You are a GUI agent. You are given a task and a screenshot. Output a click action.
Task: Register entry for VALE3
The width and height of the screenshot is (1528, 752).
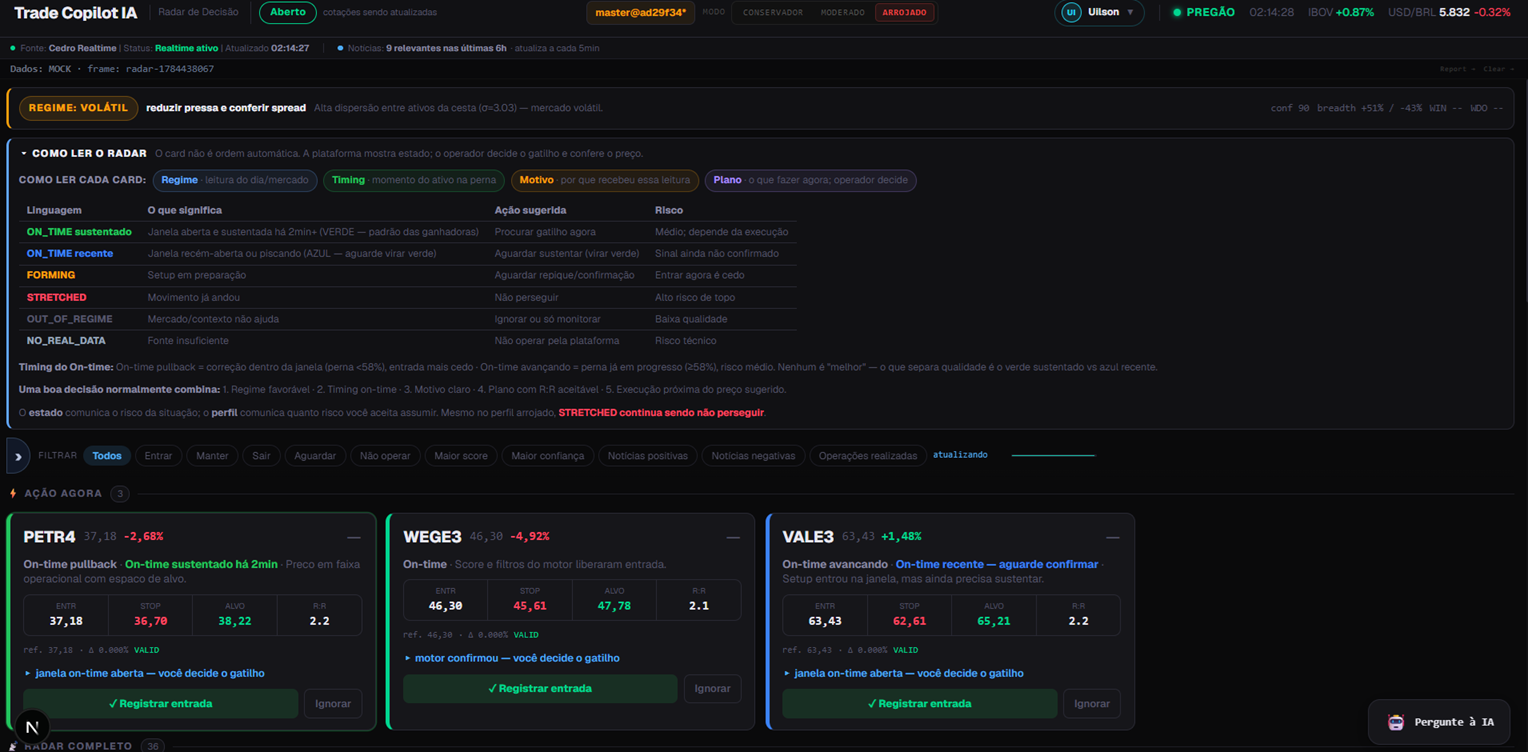click(x=919, y=704)
